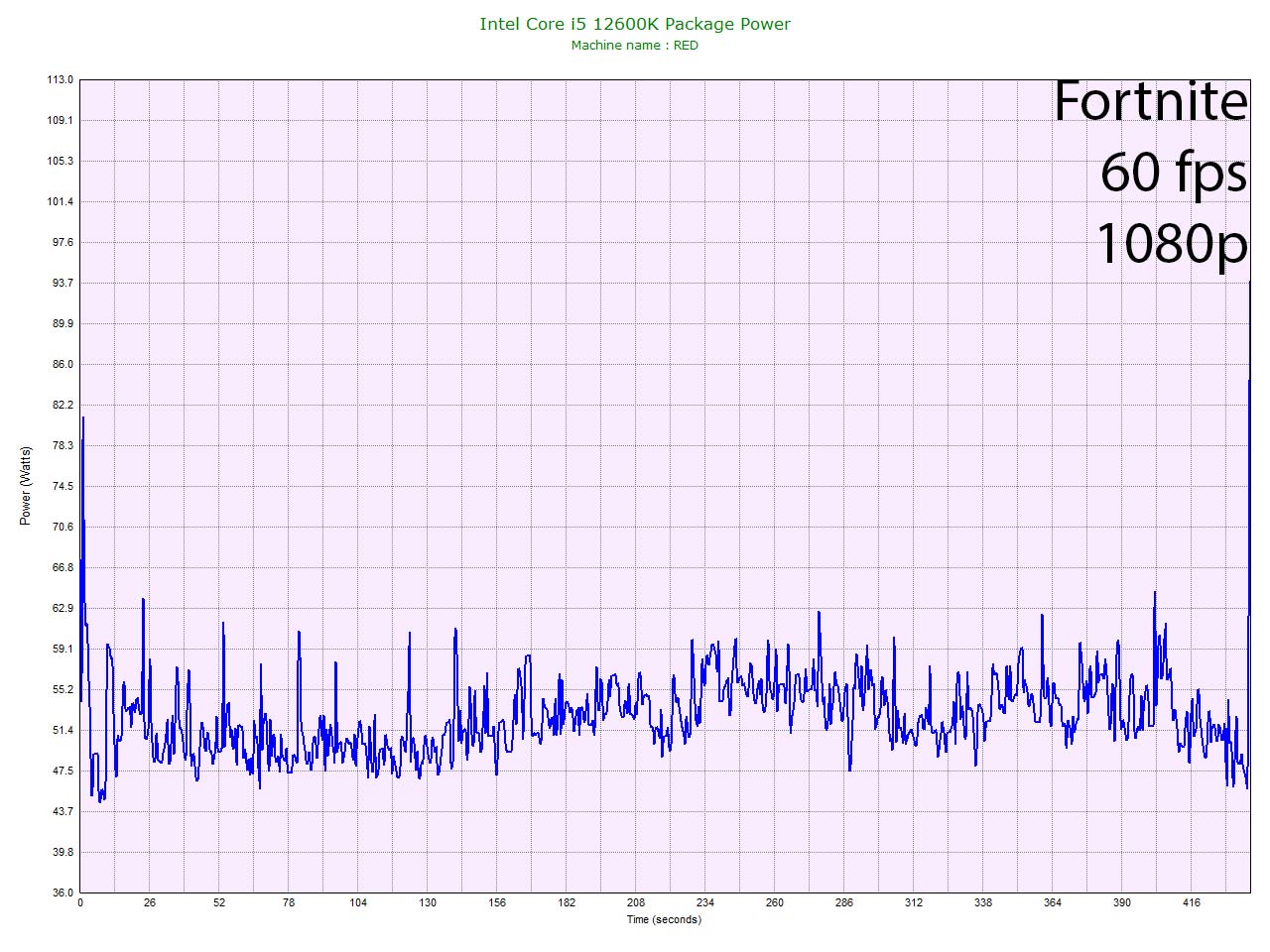Click the 51.4 y-axis tick label
Viewport: 1270px width, 952px height.
[x=61, y=730]
